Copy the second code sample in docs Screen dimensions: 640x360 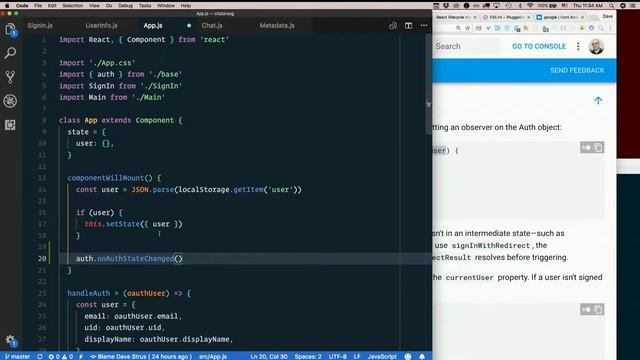click(x=598, y=309)
